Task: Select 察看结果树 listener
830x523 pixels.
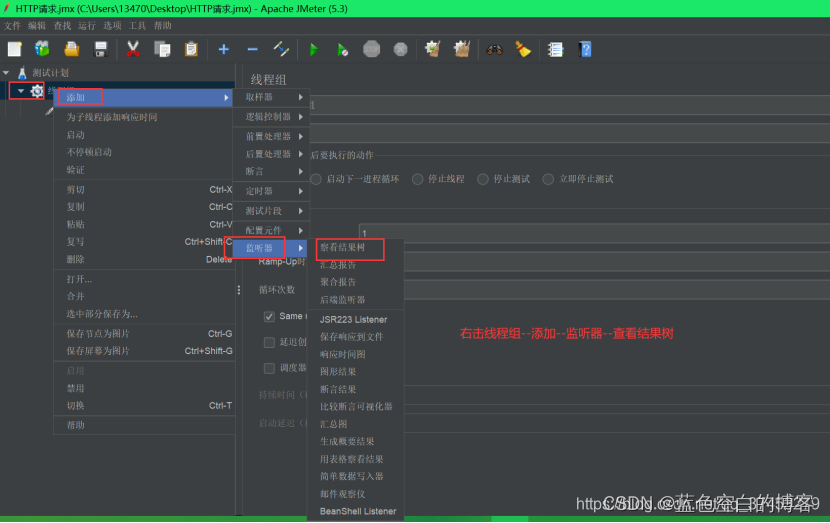Action: [356, 247]
